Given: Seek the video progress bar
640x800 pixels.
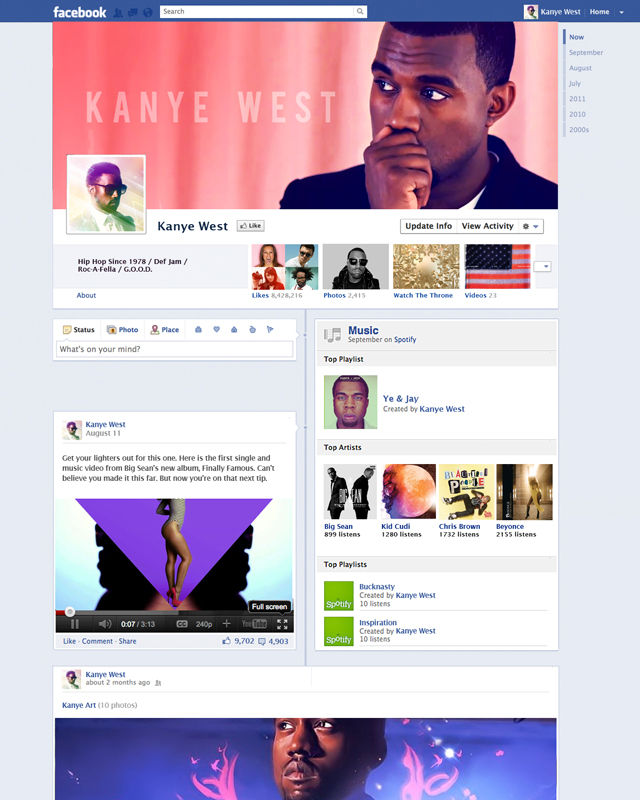Looking at the screenshot, I should 175,612.
